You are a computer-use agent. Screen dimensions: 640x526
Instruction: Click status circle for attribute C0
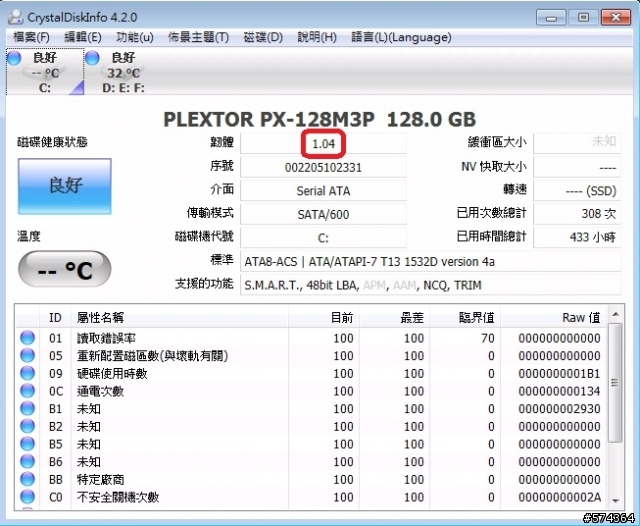(27, 497)
